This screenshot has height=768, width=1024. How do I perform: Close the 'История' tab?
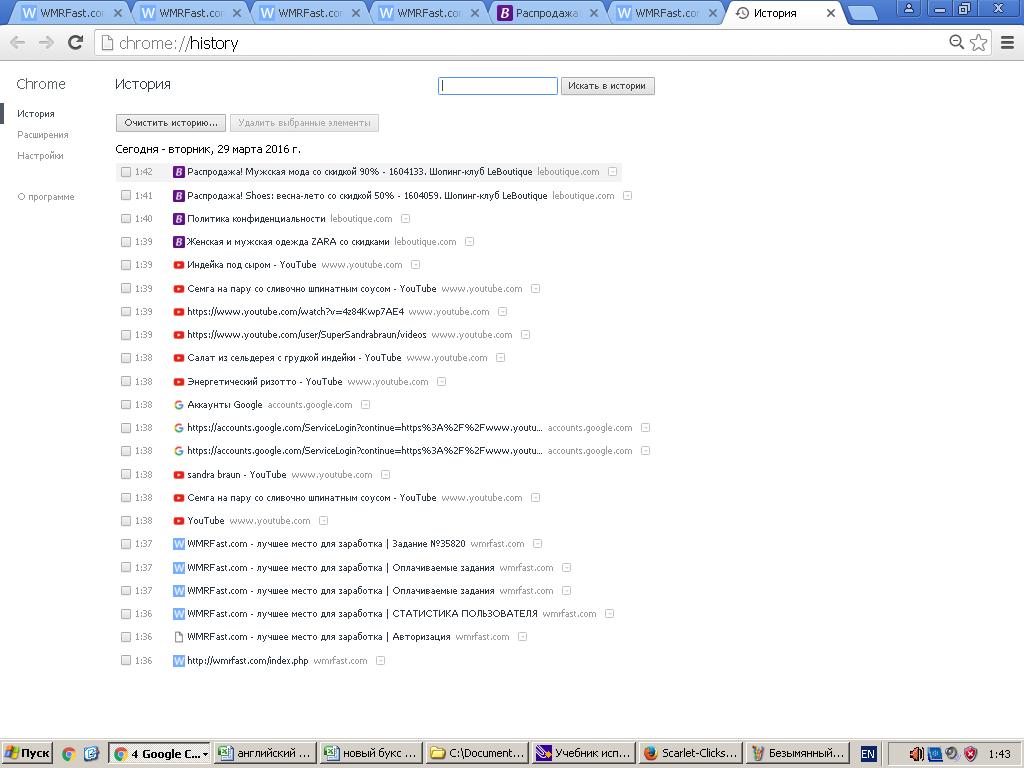tap(831, 13)
